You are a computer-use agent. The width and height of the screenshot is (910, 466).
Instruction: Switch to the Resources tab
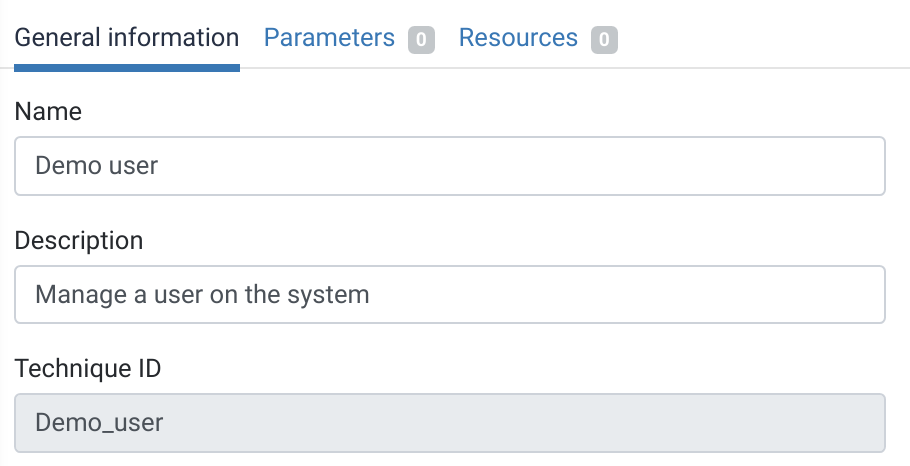(x=518, y=38)
